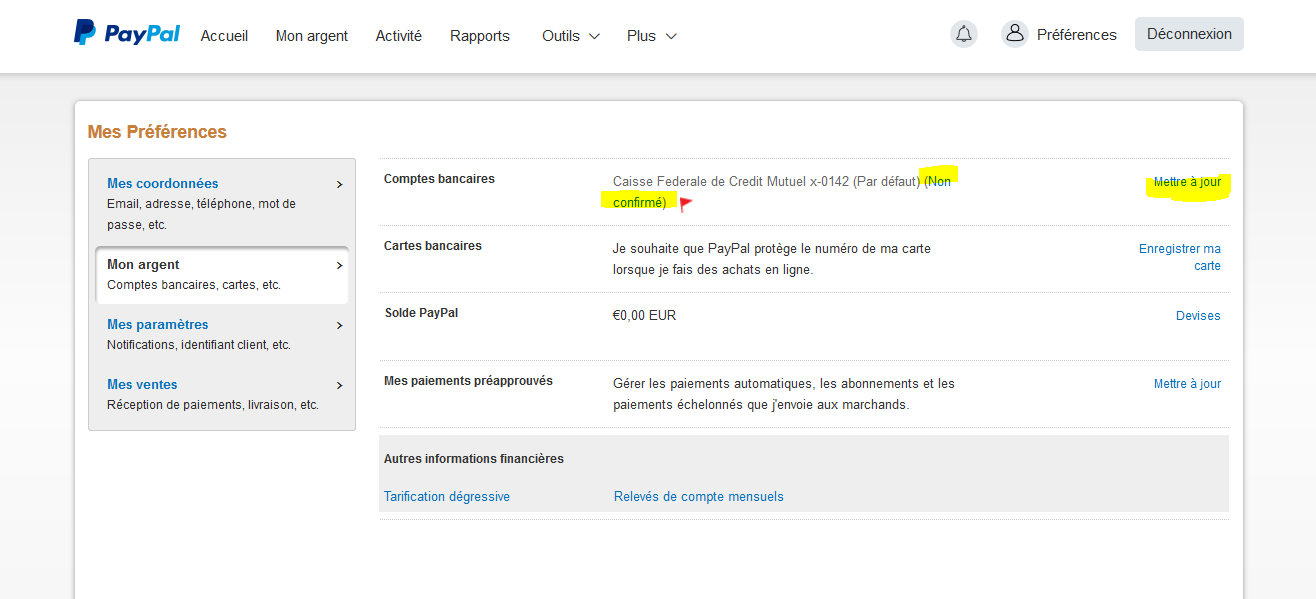
Task: Open Relevés de compte mensuels link
Action: 699,497
